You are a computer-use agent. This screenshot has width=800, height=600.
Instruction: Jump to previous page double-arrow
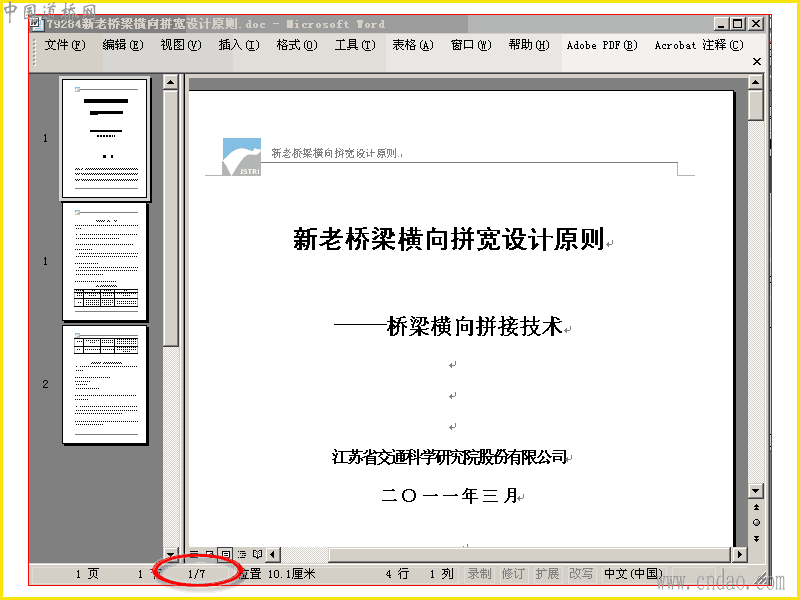click(756, 507)
